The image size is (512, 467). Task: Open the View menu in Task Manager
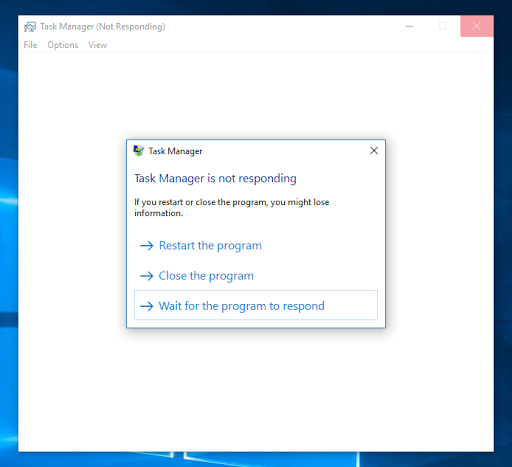point(98,45)
